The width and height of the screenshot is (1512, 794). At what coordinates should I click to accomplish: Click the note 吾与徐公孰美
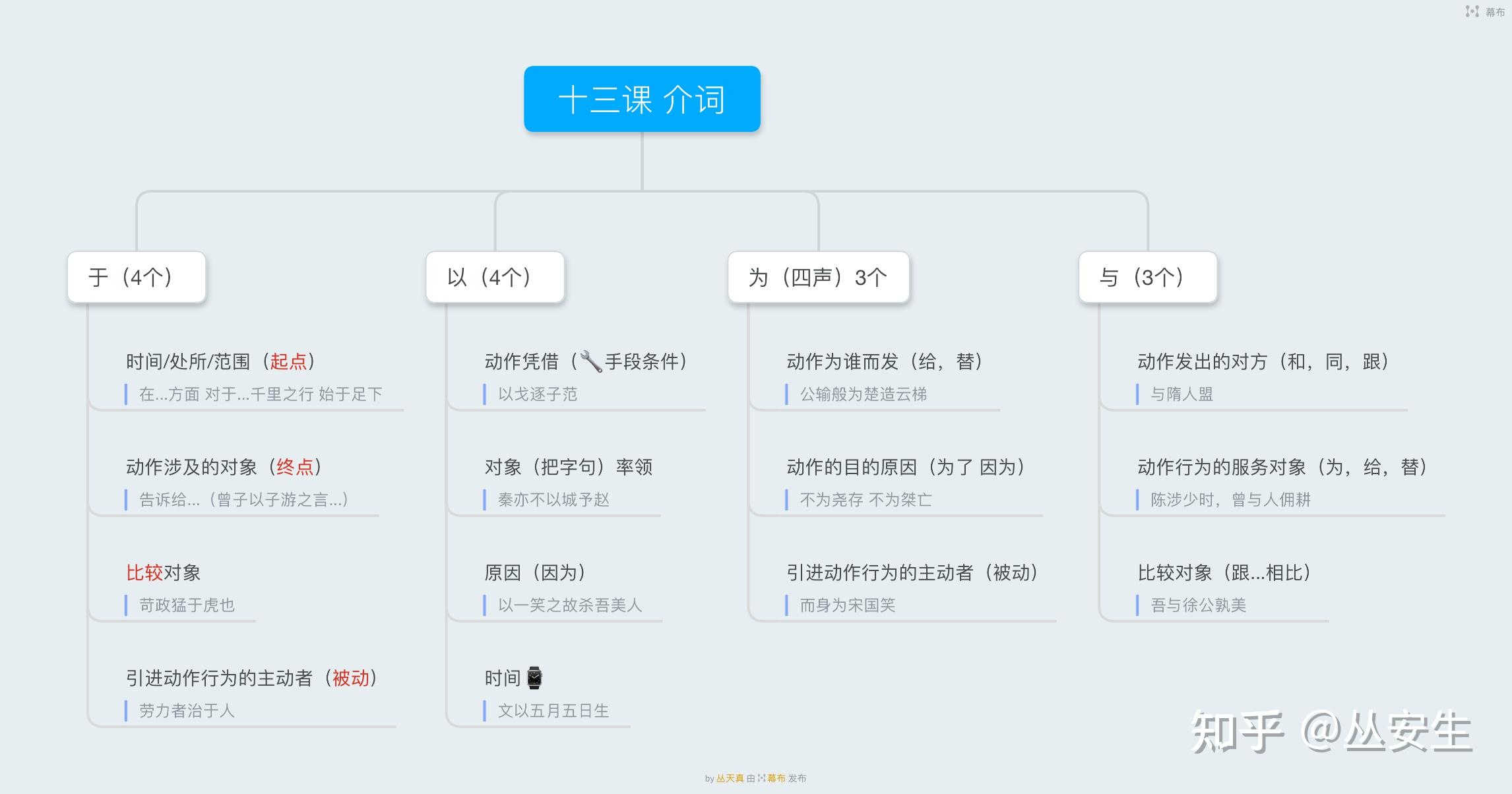1199,605
